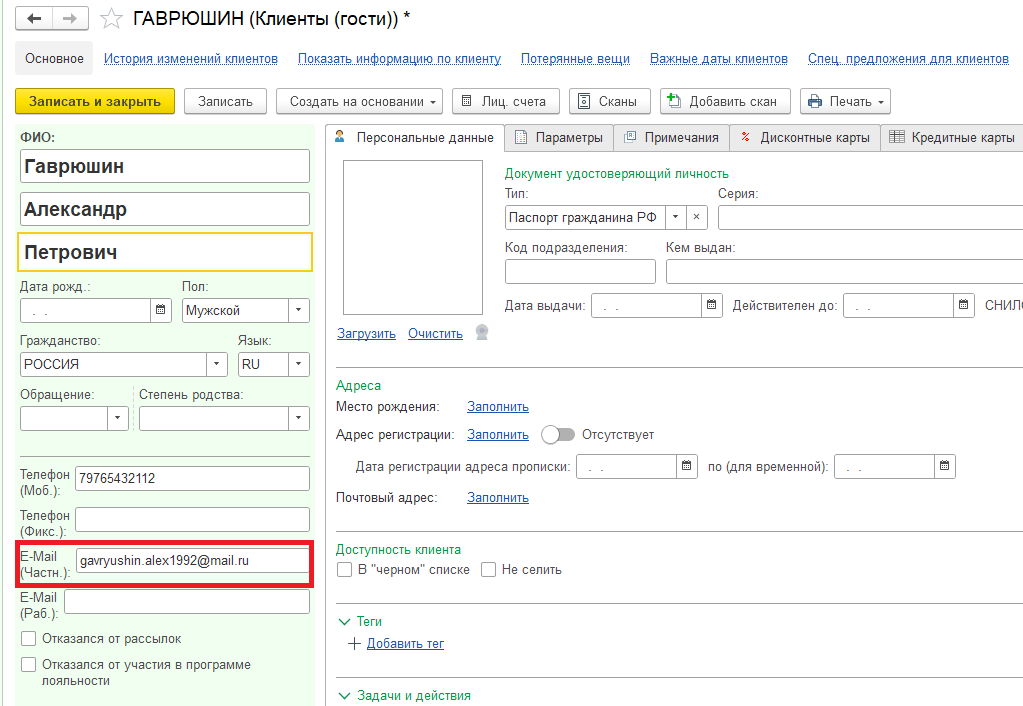Click the forward navigation arrow
Screen dimensions: 1023x706
tap(69, 19)
